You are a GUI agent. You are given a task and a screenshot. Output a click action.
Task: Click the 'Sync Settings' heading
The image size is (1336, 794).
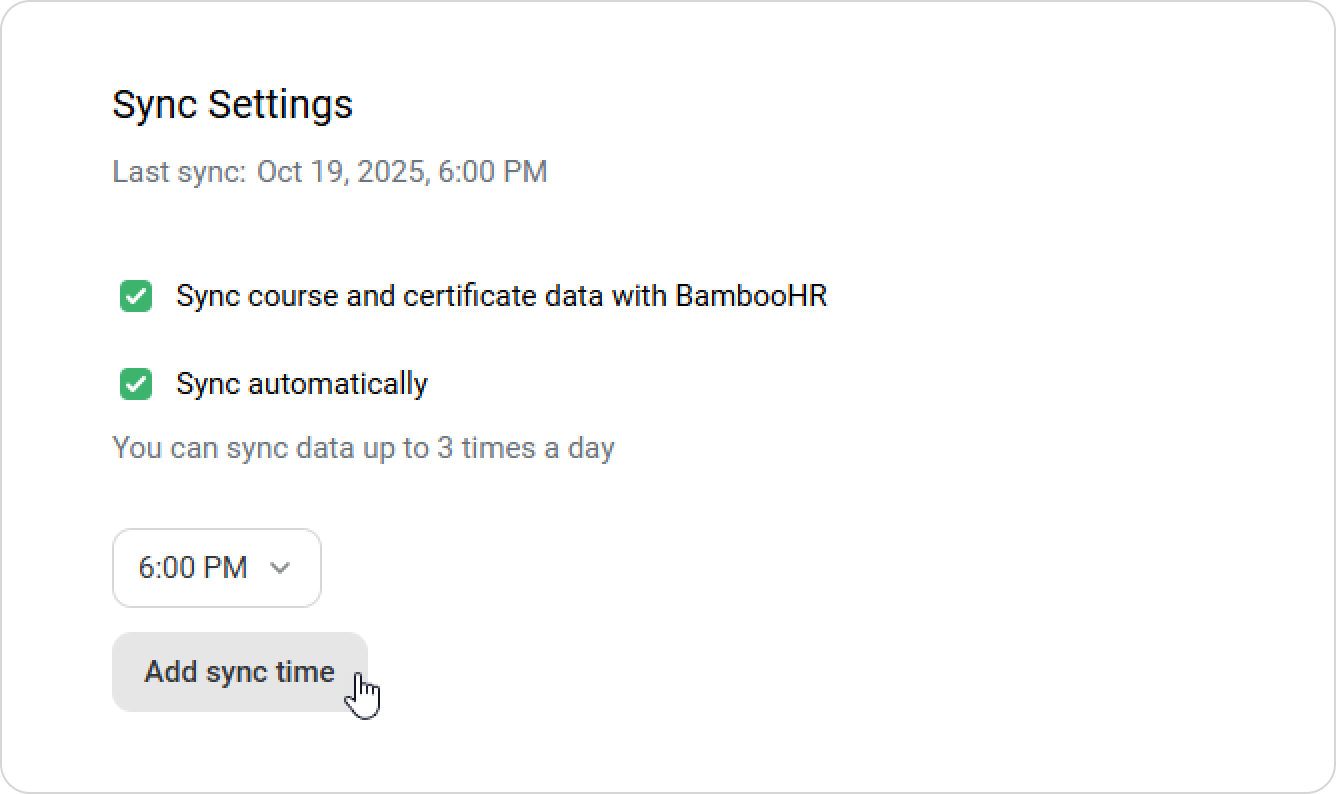point(232,104)
